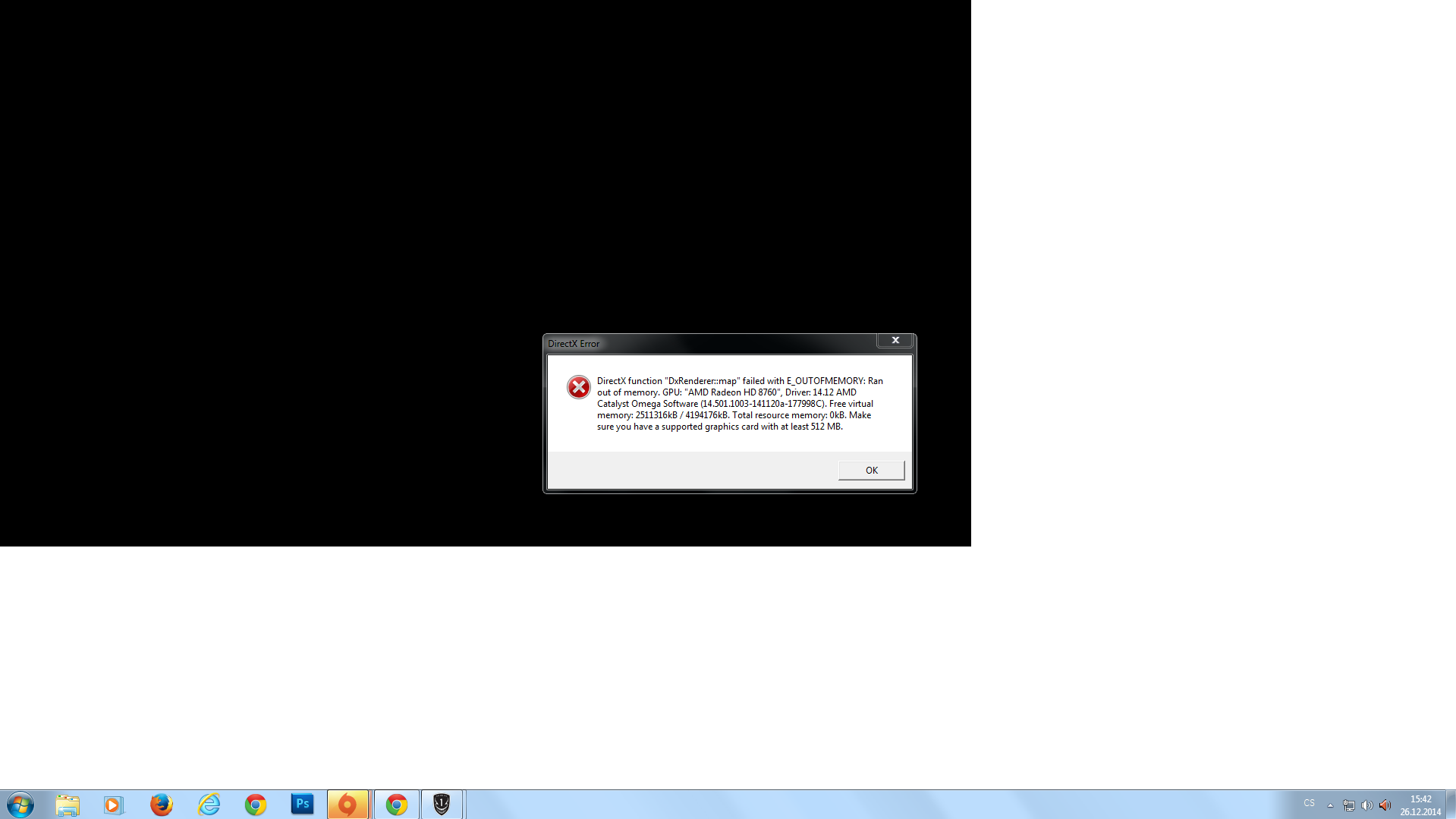
Task: Switch to the highlighted Origin taskbar button
Action: 347,805
